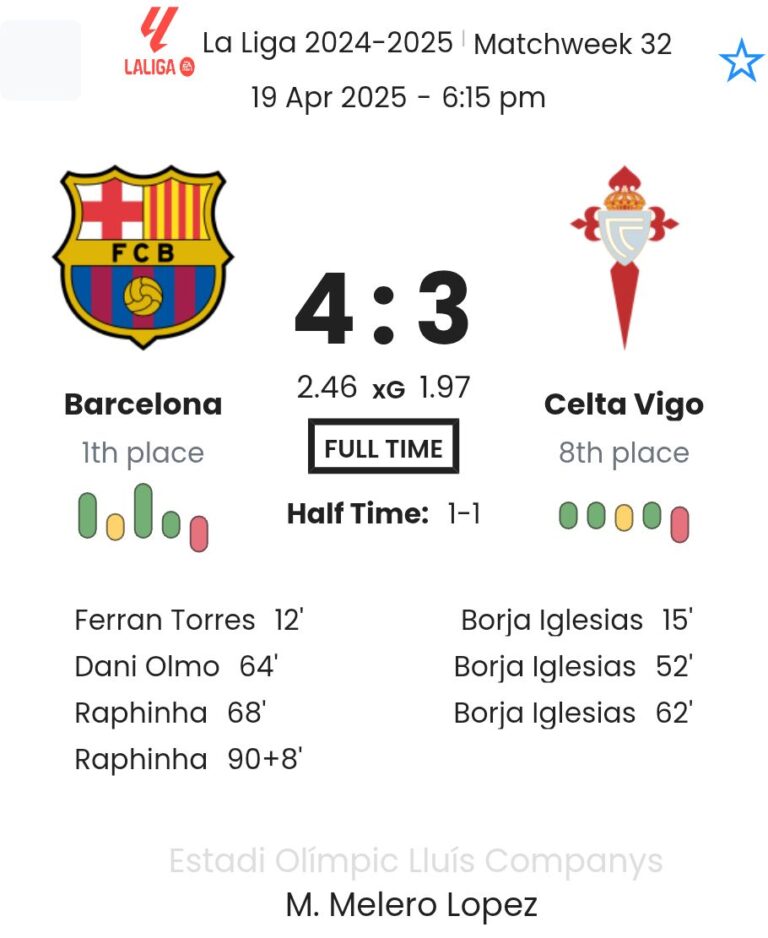Viewport: 768px width, 938px height.
Task: Open the Barcelona club crest
Action: tap(143, 256)
